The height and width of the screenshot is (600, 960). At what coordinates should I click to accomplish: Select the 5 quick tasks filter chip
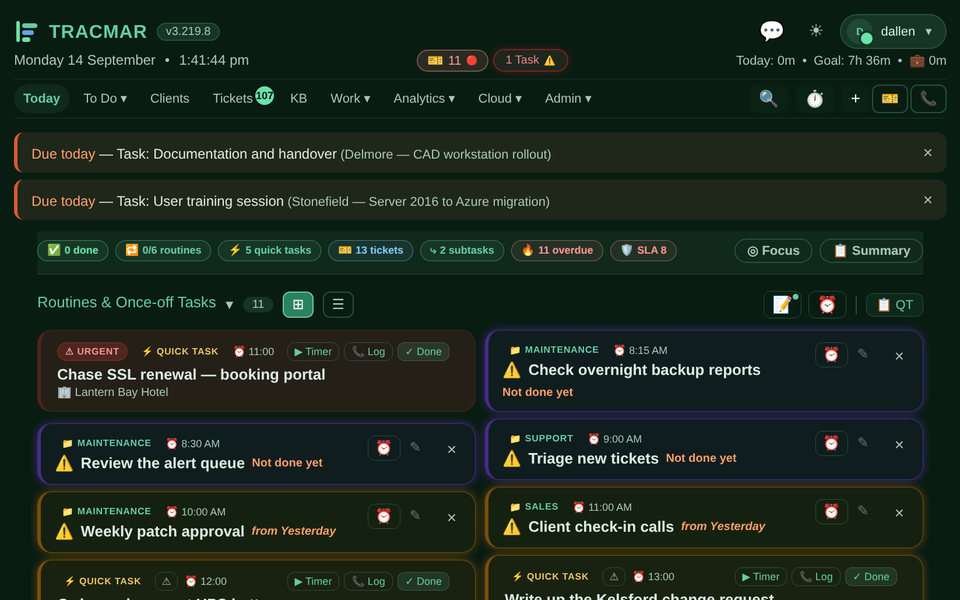(269, 250)
